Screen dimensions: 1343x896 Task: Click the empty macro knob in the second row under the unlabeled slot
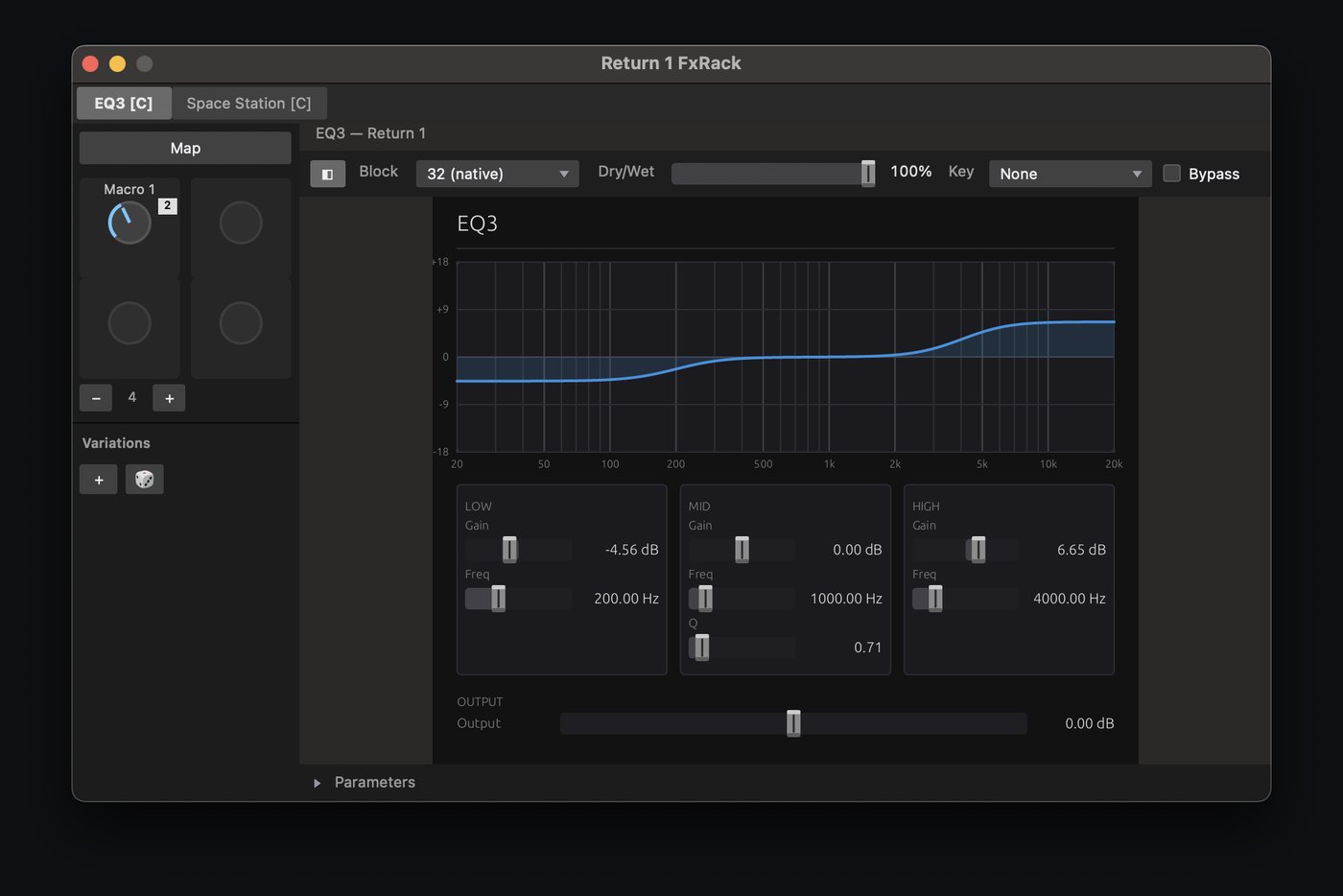(241, 323)
